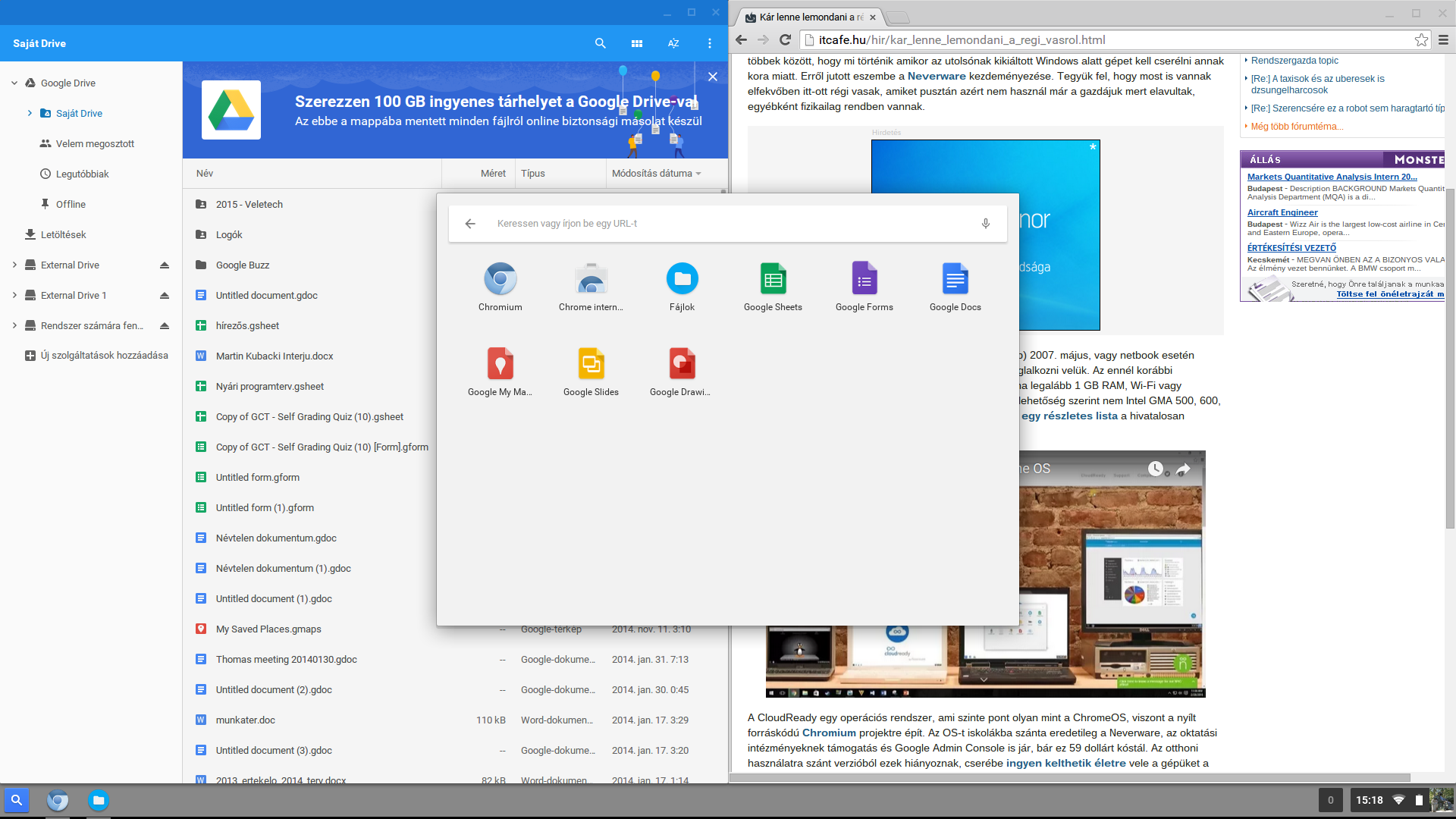Open the Neverware link in the article
Screen dimensions: 1456x819
coord(937,76)
